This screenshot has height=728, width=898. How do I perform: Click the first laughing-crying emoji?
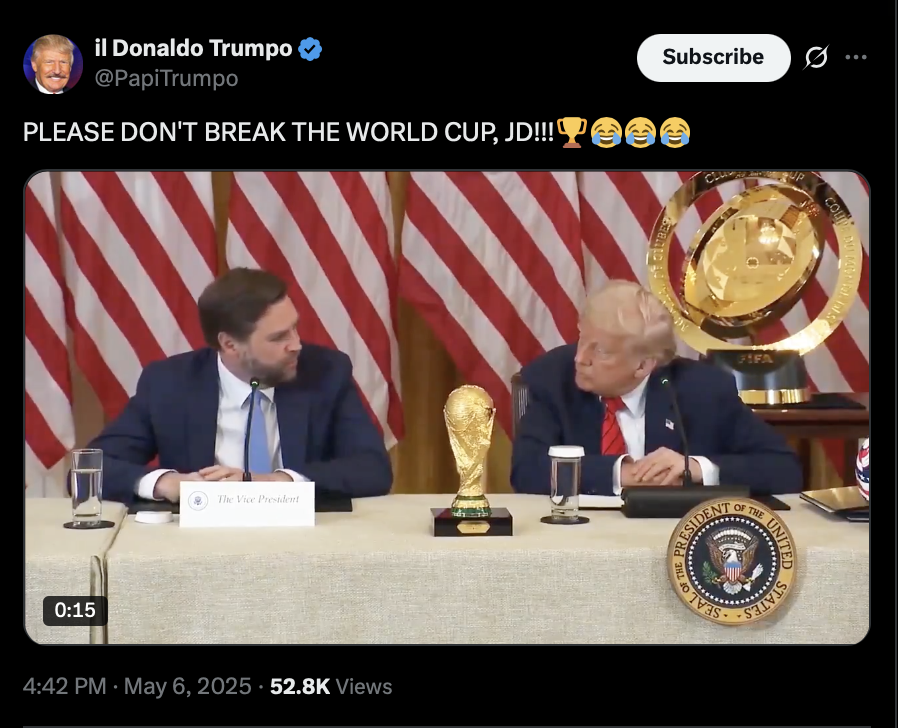[x=606, y=132]
